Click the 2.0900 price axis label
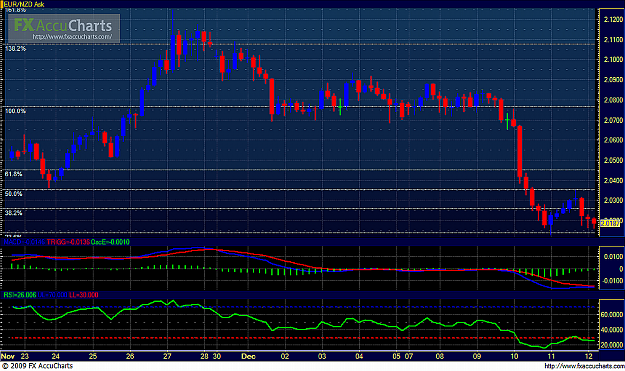 click(613, 80)
